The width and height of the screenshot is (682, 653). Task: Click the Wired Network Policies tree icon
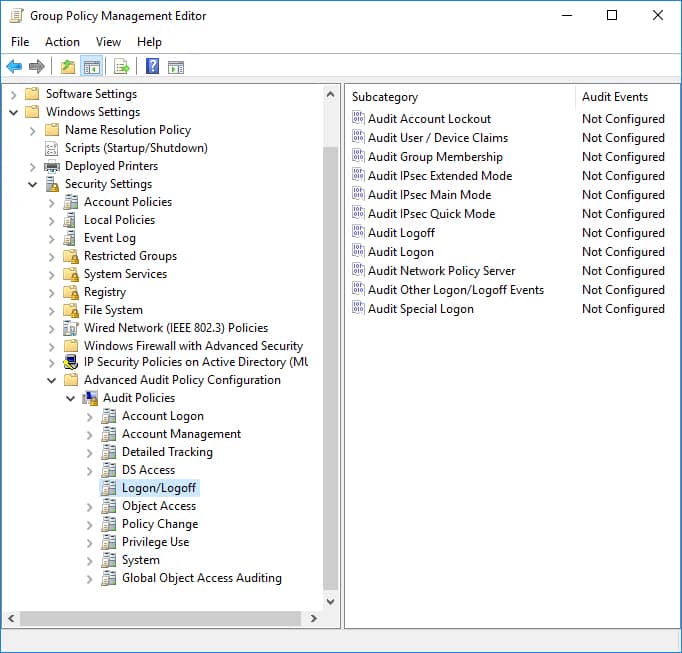70,328
